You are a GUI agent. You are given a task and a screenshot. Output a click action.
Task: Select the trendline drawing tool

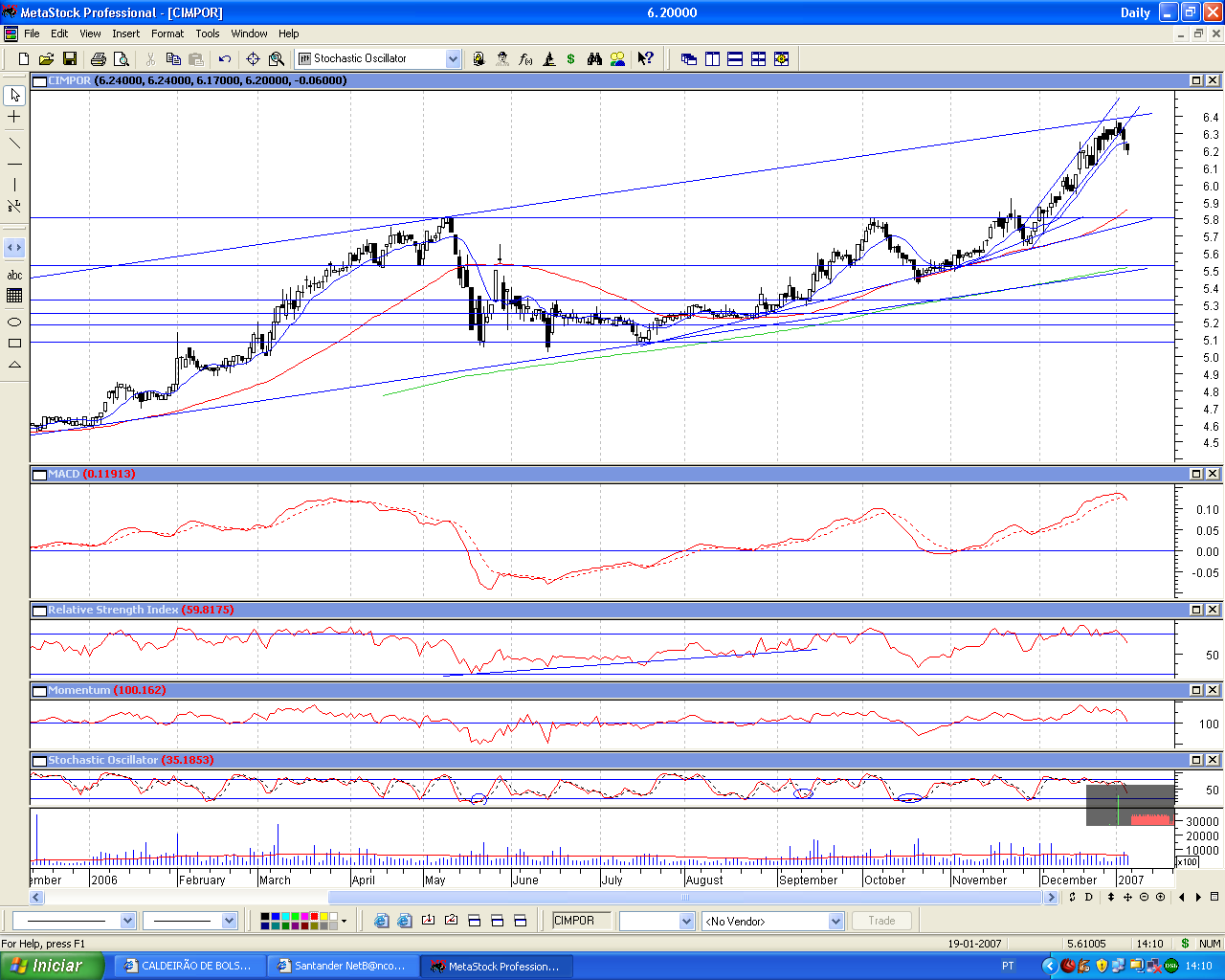point(14,143)
